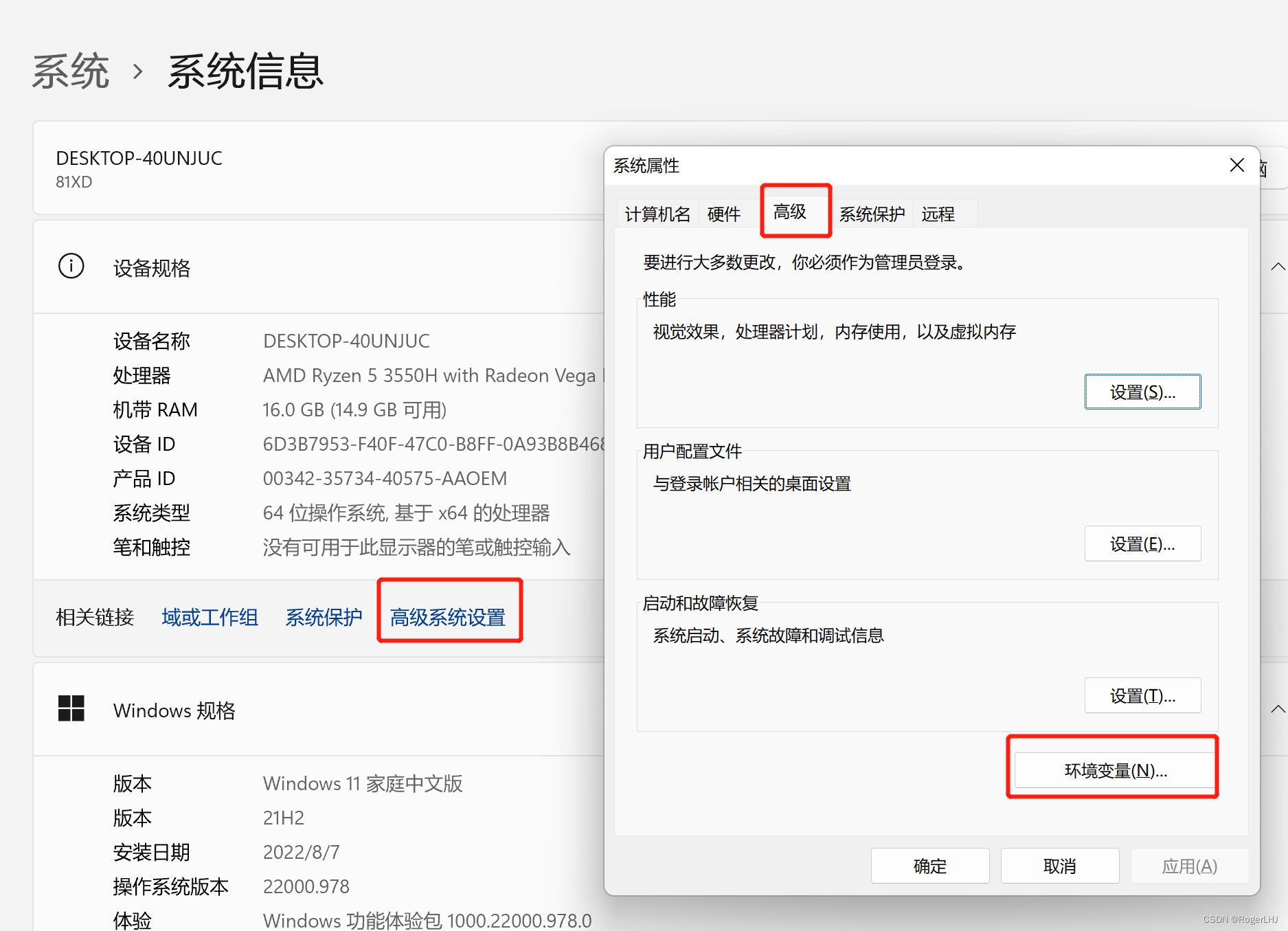This screenshot has width=1288, height=931.
Task: Click the 系统属性 dialog title bar text
Action: click(x=646, y=166)
